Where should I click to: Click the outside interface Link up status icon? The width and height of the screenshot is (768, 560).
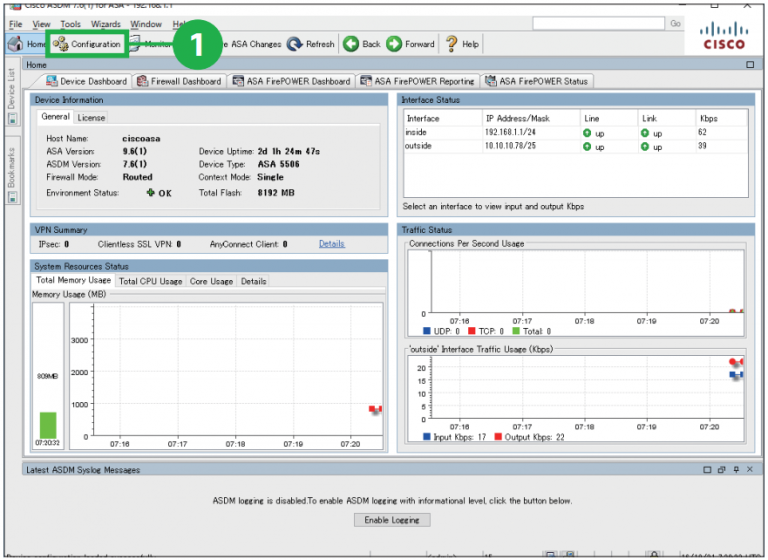[x=645, y=146]
